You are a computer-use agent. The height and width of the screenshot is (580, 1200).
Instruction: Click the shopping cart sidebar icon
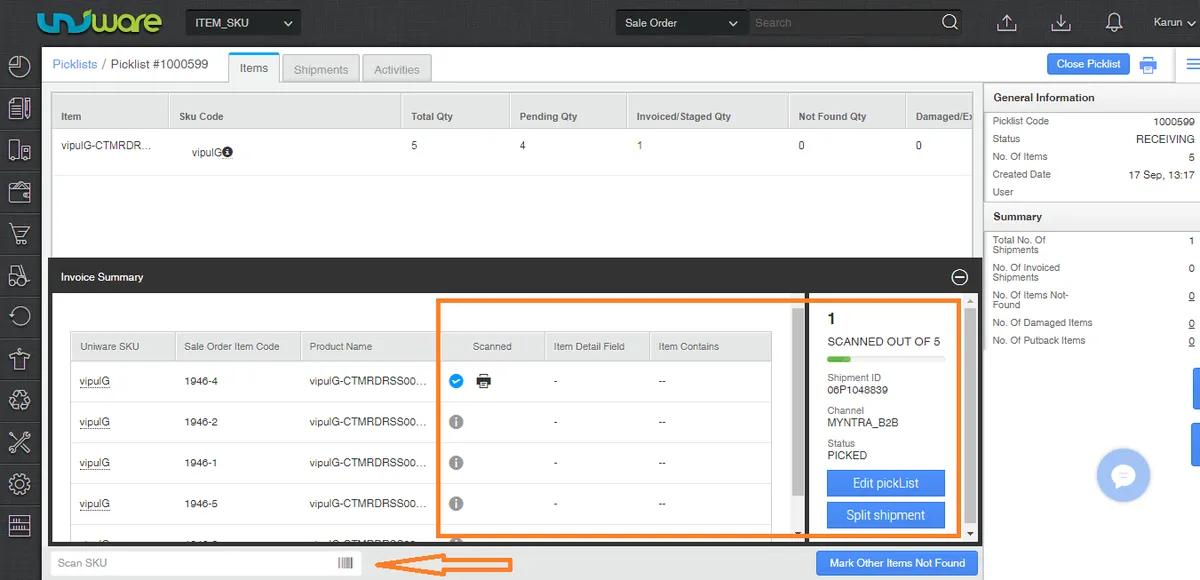click(19, 234)
